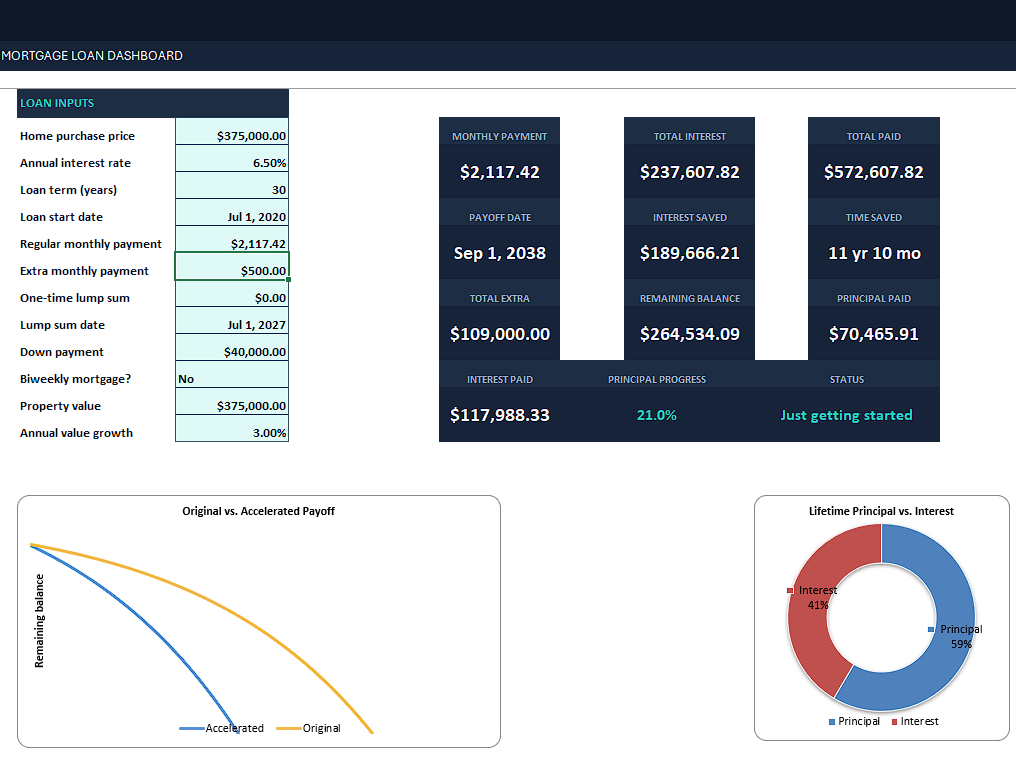
Task: Select the blue Principal legend square in donut chart
Action: pos(832,722)
